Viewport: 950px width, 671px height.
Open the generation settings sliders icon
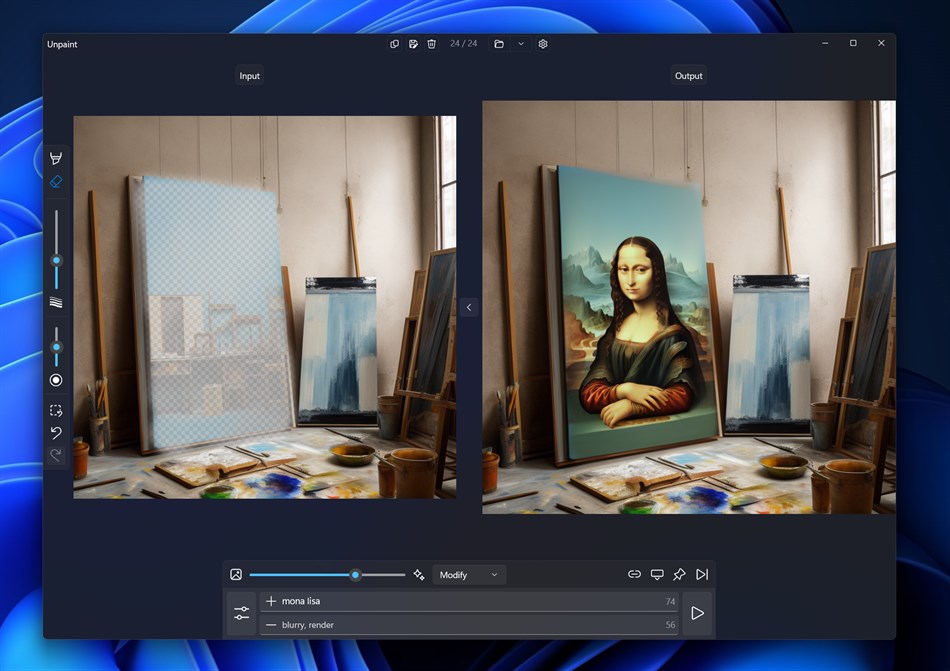click(241, 613)
